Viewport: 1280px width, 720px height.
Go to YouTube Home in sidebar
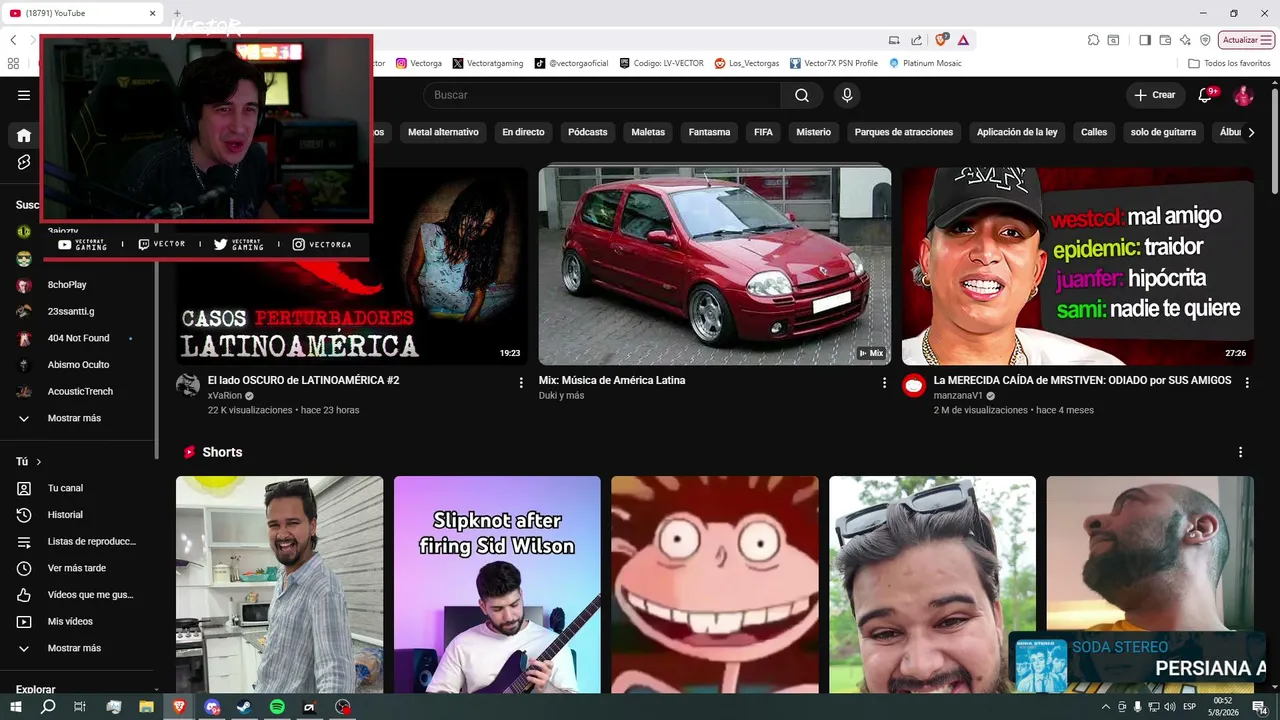click(24, 135)
